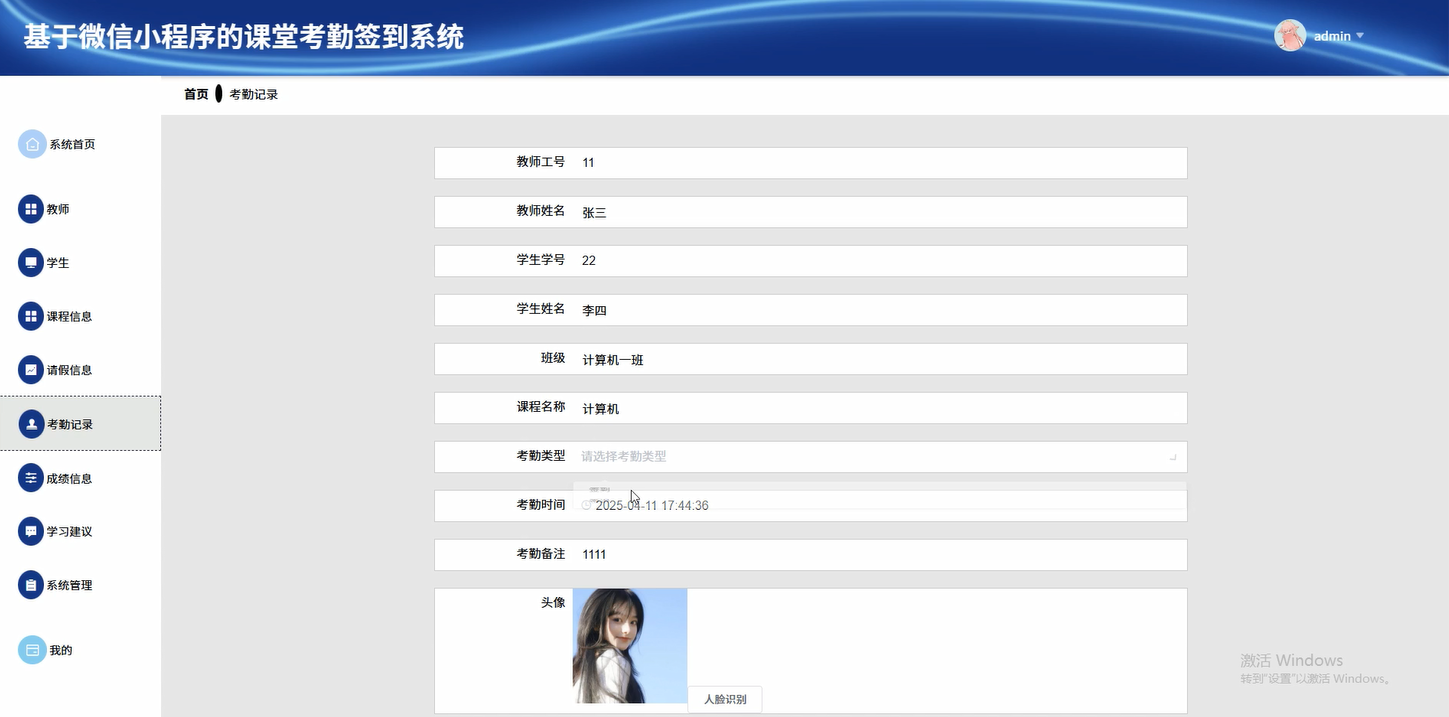
Task: Open 课程信息 menu item
Action: coord(80,316)
